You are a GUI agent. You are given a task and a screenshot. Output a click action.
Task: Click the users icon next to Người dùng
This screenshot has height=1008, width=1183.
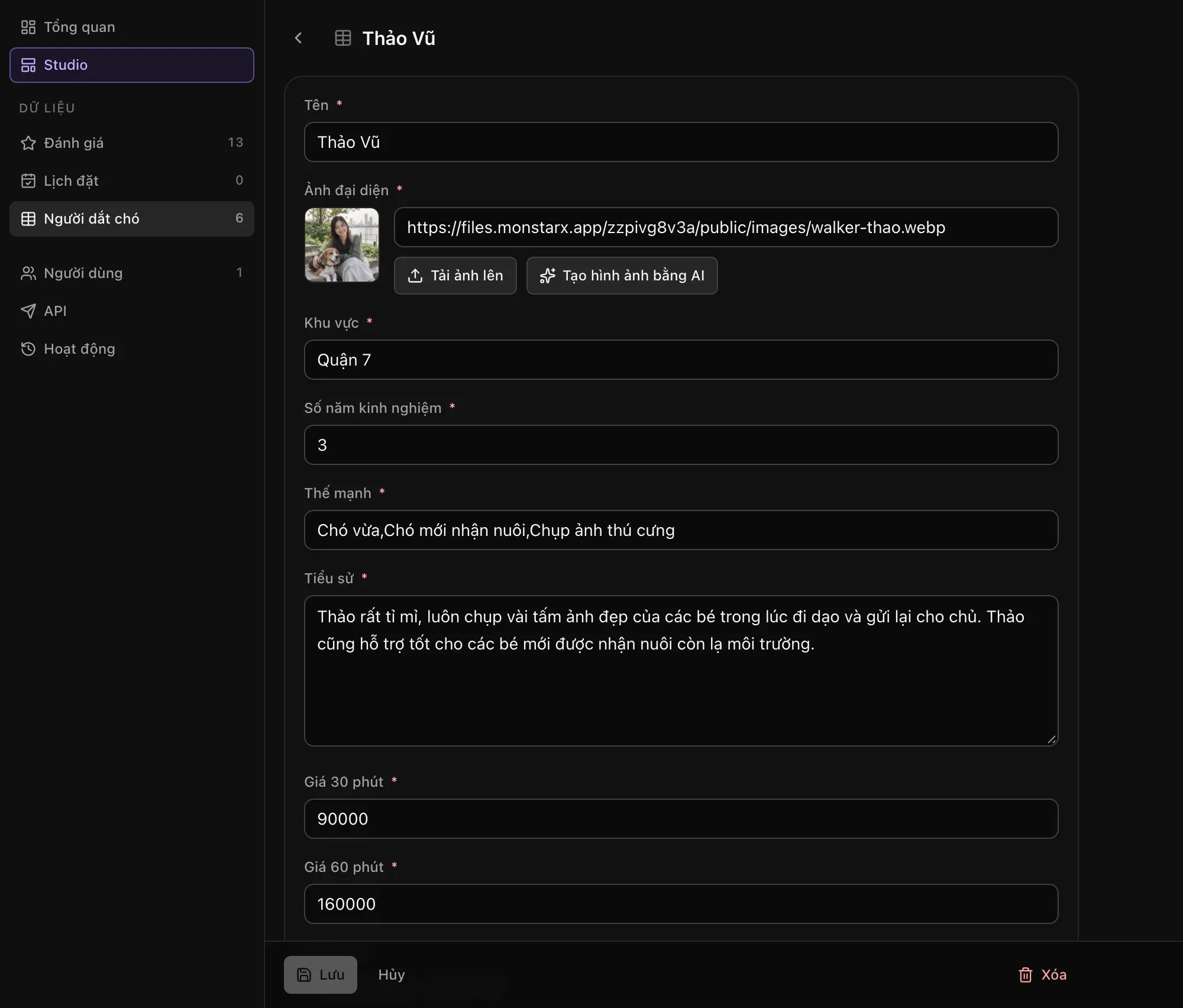[x=28, y=273]
